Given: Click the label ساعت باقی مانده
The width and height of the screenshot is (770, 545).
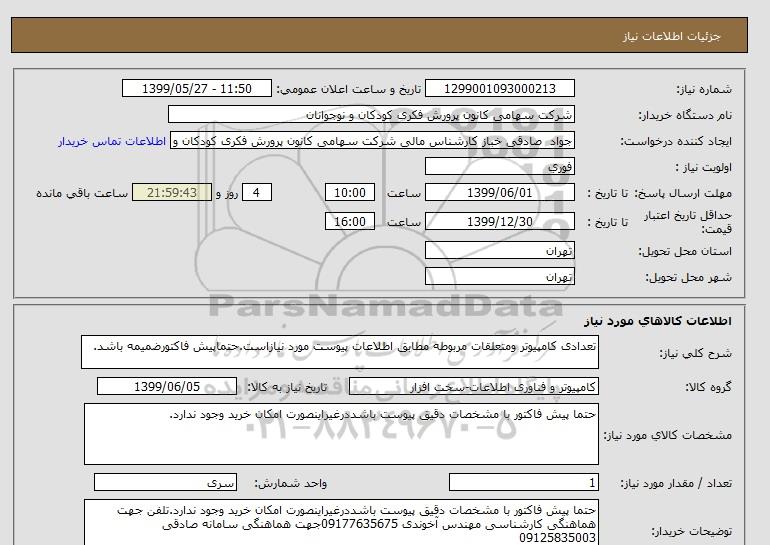Looking at the screenshot, I should [x=82, y=193].
